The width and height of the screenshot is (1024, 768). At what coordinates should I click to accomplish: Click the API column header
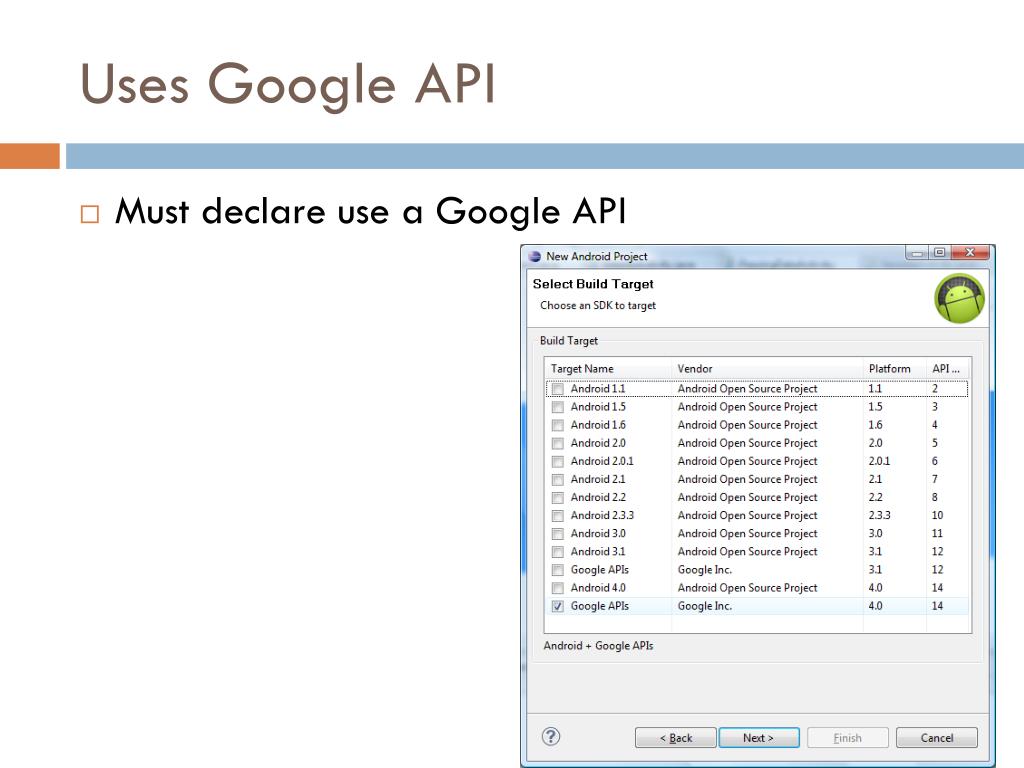[x=948, y=368]
